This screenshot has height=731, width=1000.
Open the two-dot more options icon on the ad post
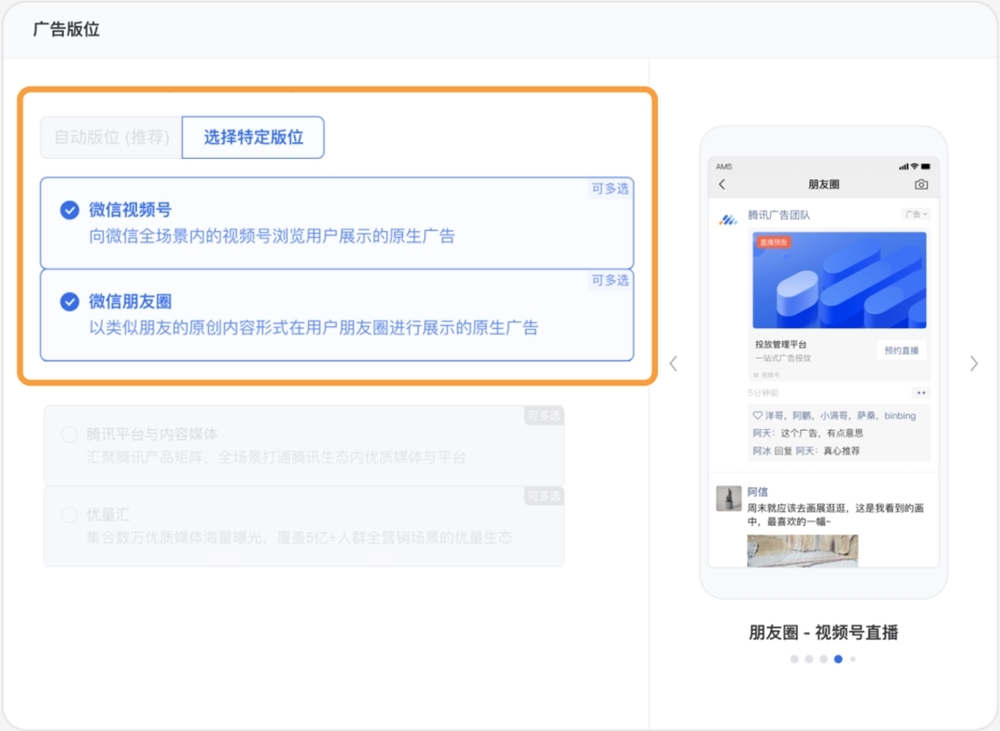920,392
